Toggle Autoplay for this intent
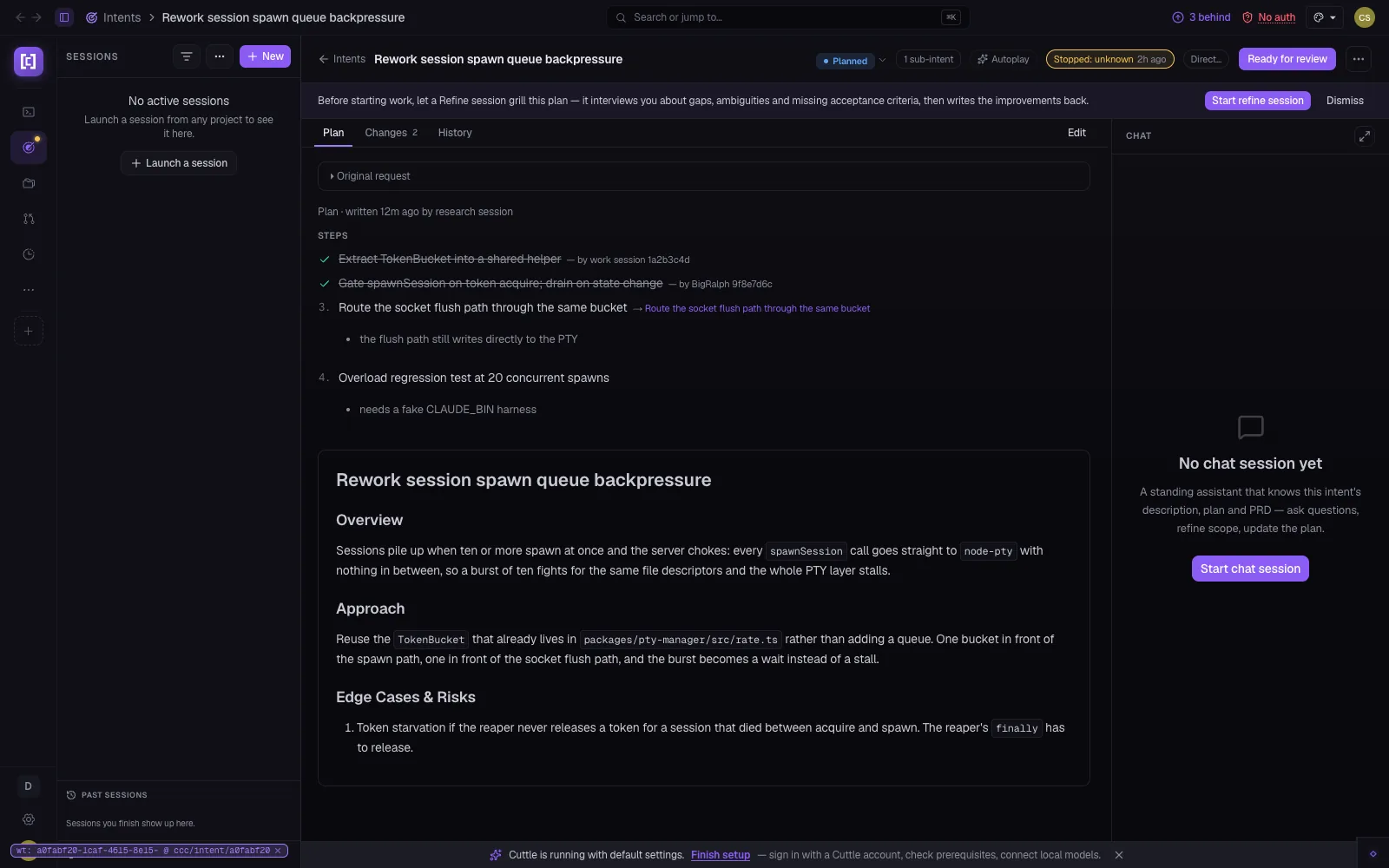The width and height of the screenshot is (1389, 868). [1003, 59]
